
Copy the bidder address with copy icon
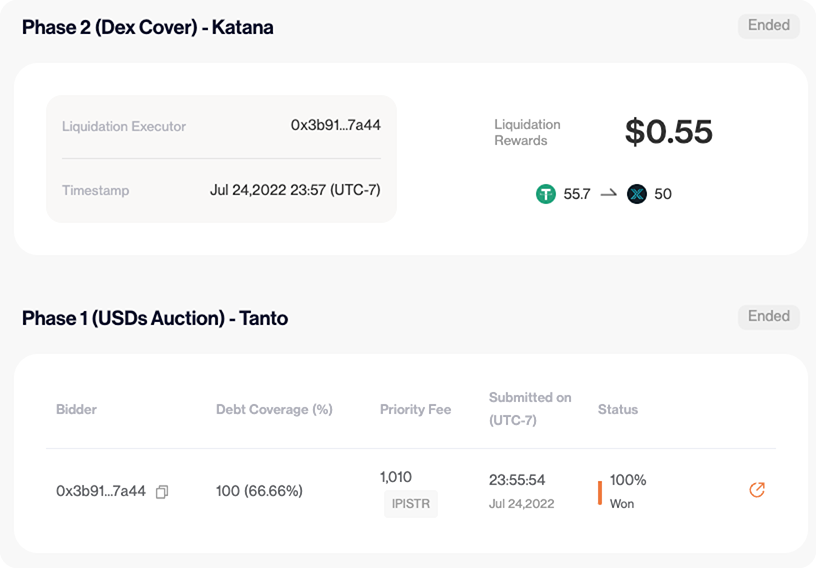pyautogui.click(x=162, y=492)
